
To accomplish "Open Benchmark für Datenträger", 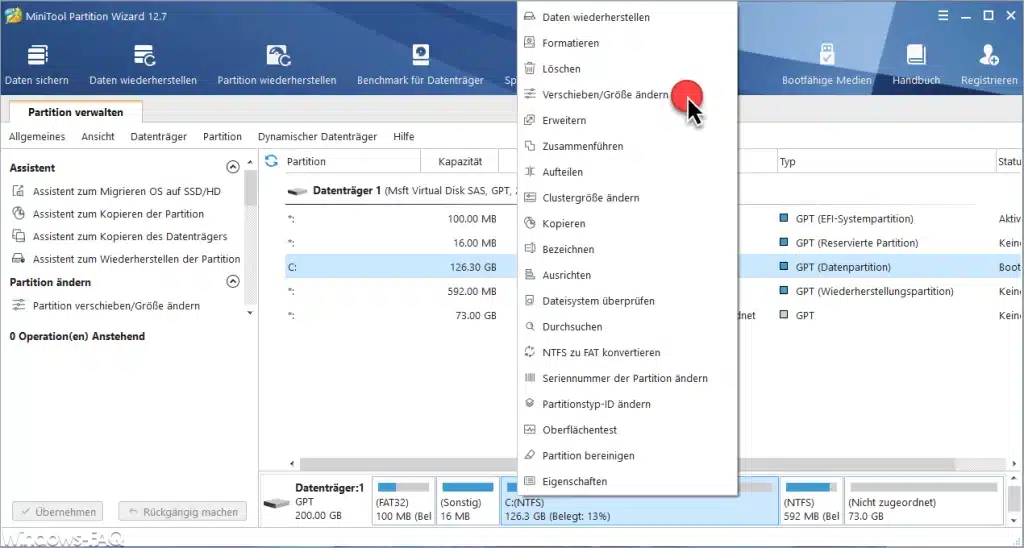I will point(421,65).
